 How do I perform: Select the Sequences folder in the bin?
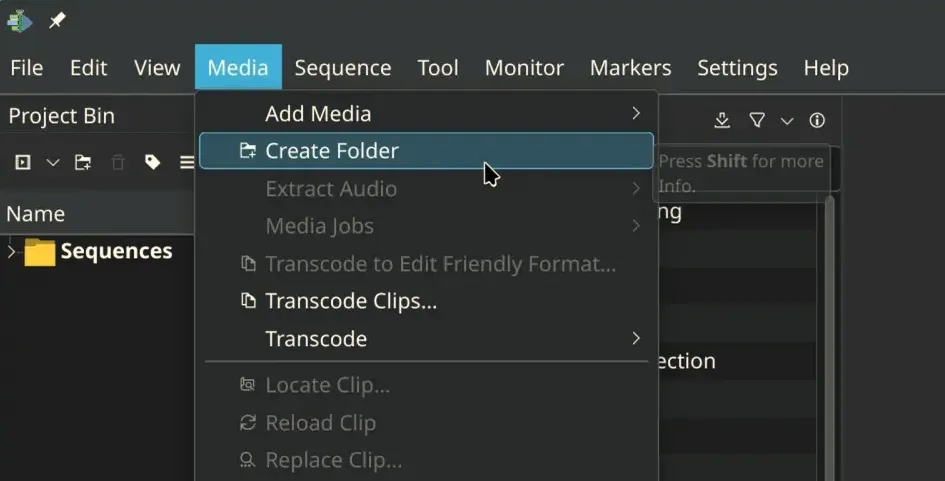(115, 251)
